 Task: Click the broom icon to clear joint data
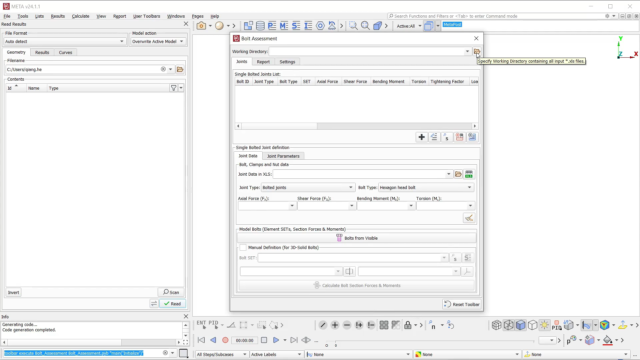(x=469, y=218)
